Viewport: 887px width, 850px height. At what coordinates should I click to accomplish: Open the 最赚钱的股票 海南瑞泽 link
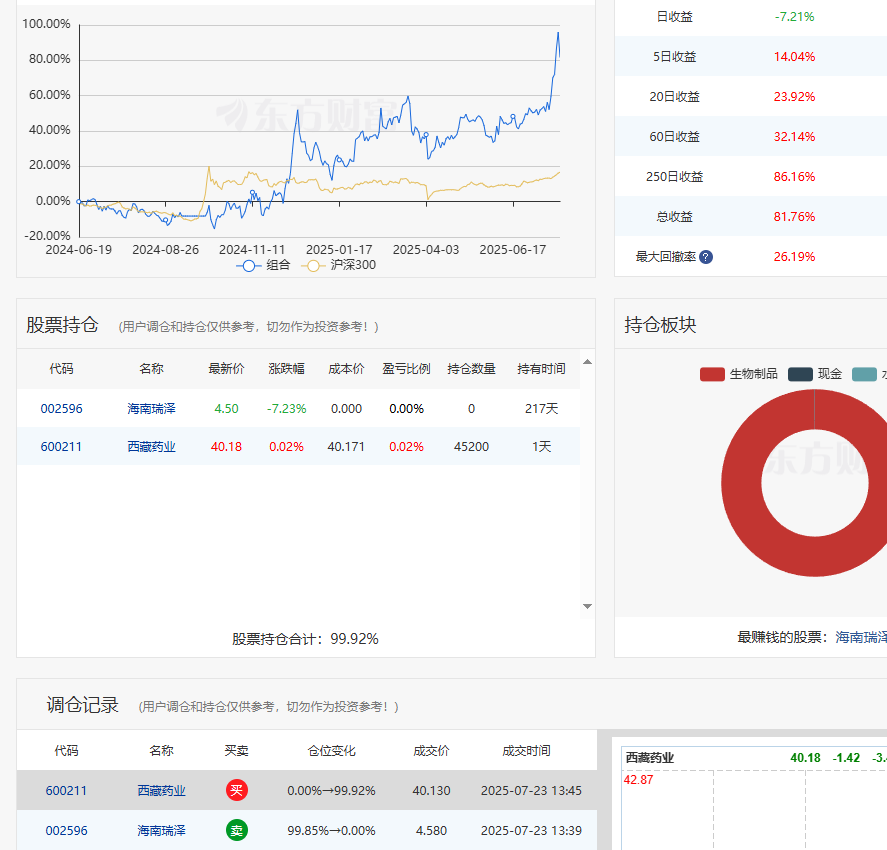coord(860,637)
